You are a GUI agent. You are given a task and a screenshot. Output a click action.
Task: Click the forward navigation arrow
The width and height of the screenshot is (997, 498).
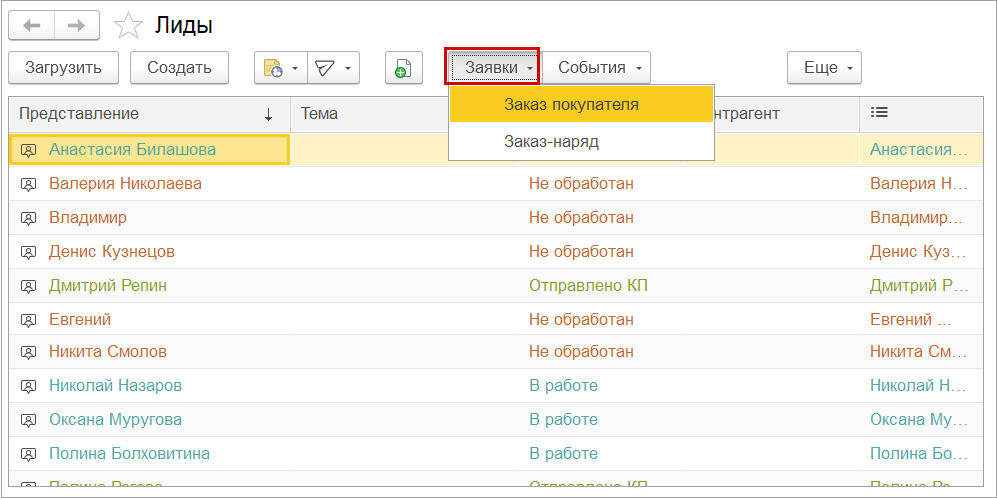tap(76, 26)
